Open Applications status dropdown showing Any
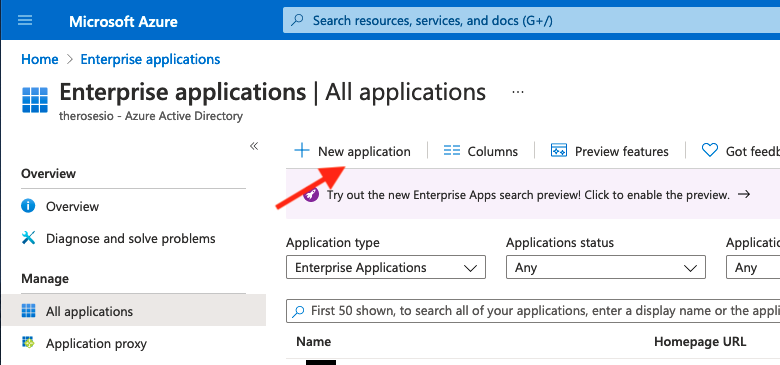 coord(606,268)
